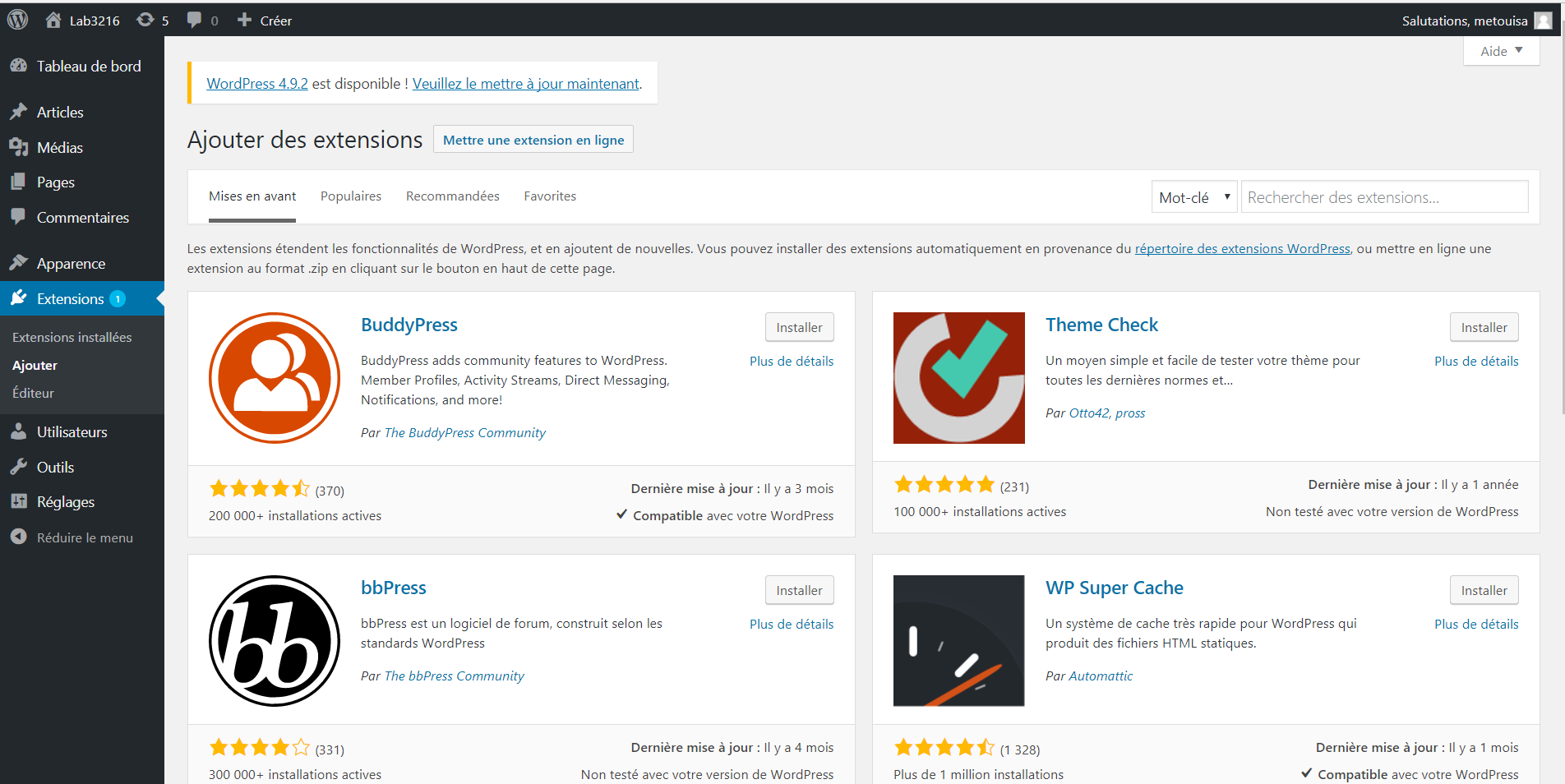Click the Apparence paintbrush menu
The width and height of the screenshot is (1565, 784).
[x=71, y=264]
